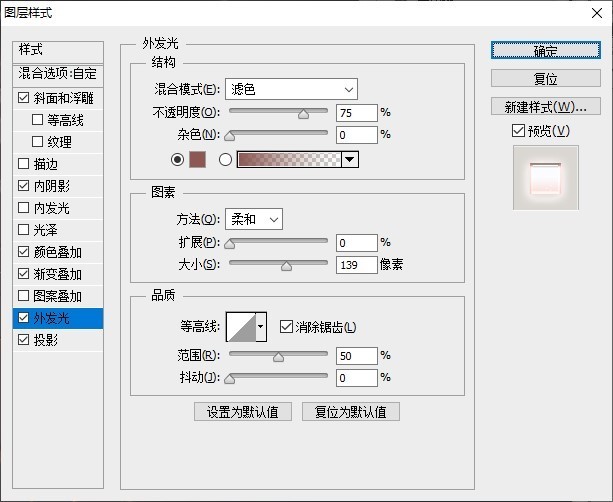Select the solid color radio button
This screenshot has width=613, height=502.
point(177,160)
